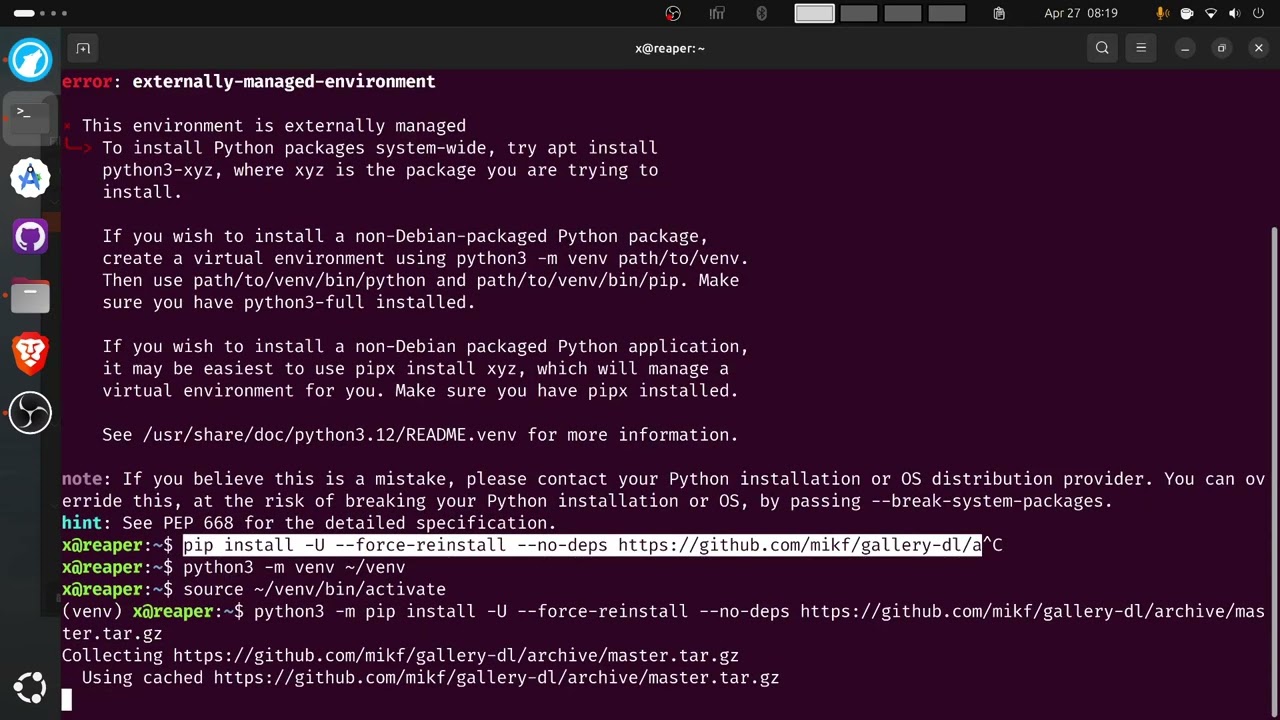Click the microphone indicator in the top bar

(x=1163, y=13)
